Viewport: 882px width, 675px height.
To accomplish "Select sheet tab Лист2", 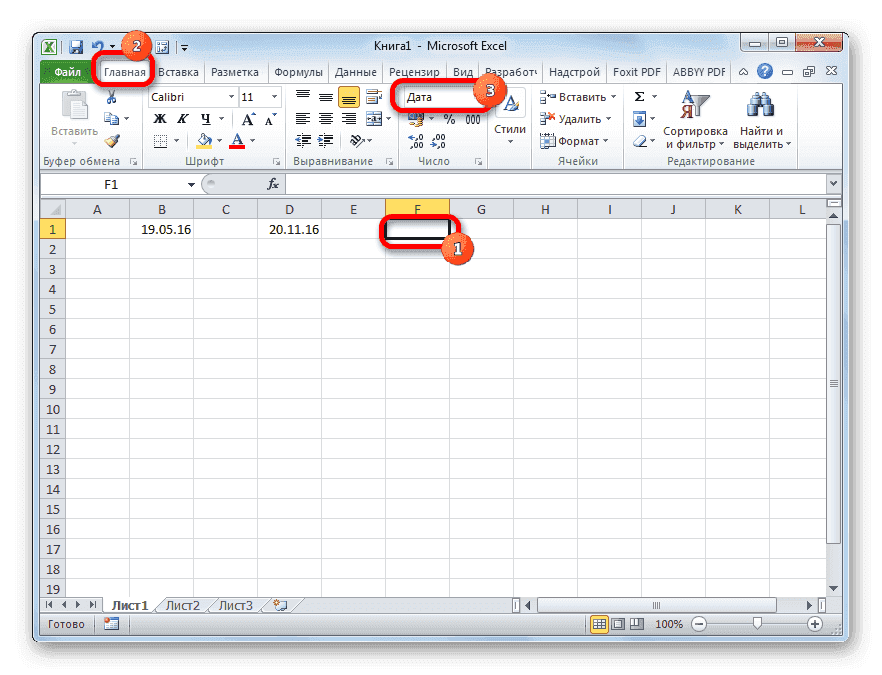I will [184, 605].
